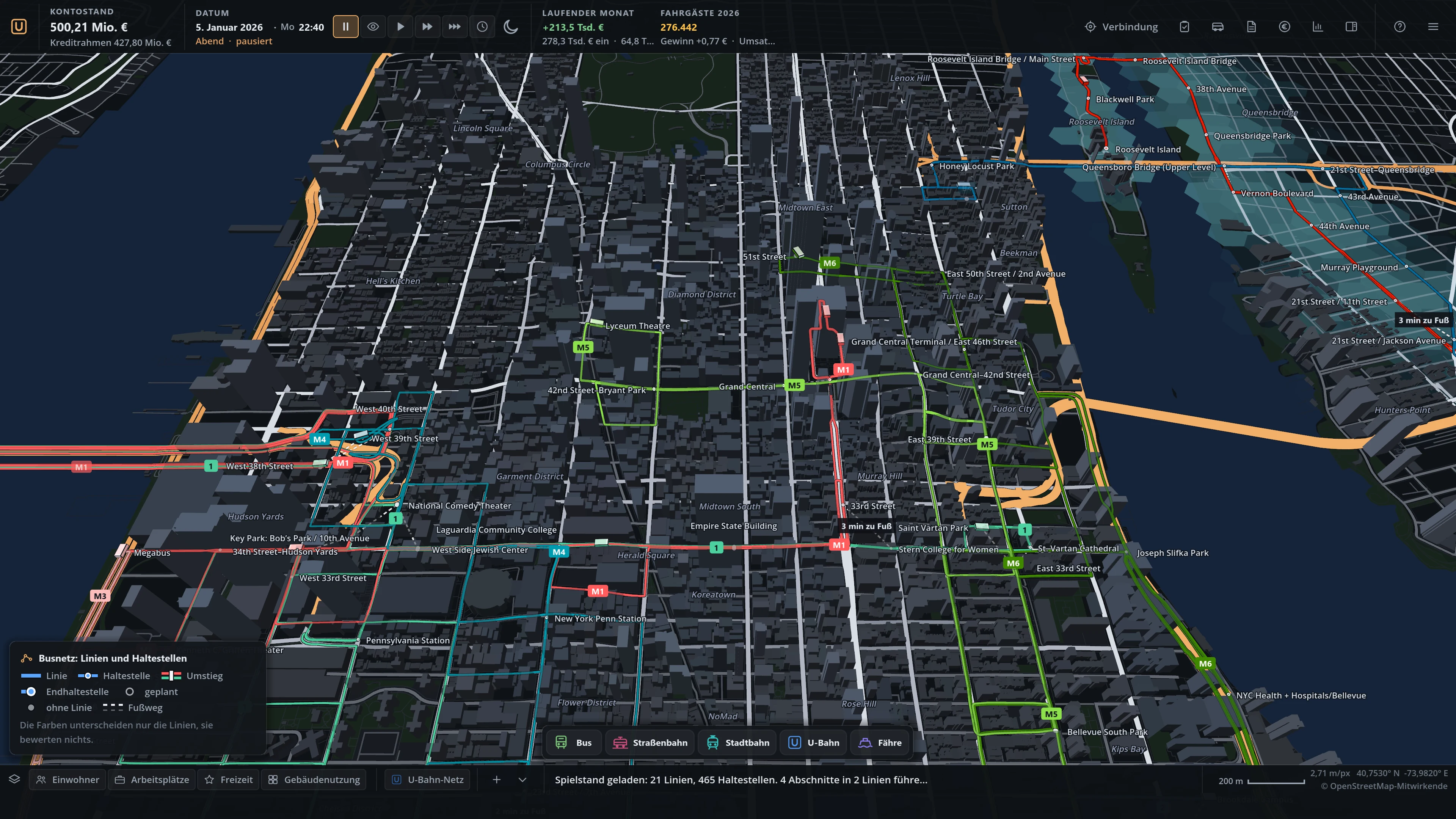Viewport: 1456px width, 819px height.
Task: Open the vehicles bus icon in top bar
Action: 1218,27
